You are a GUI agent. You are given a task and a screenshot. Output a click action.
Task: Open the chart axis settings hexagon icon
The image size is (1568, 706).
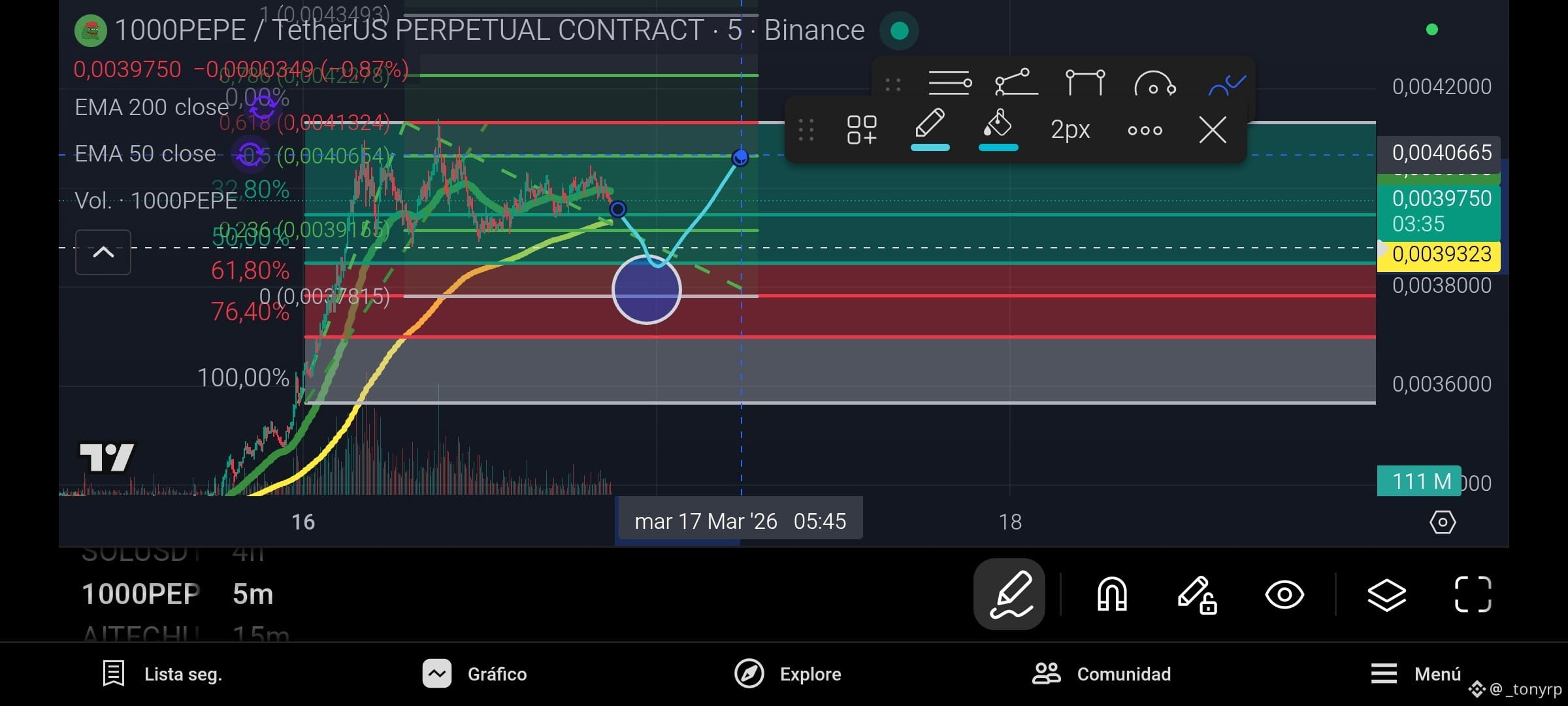pyautogui.click(x=1443, y=522)
